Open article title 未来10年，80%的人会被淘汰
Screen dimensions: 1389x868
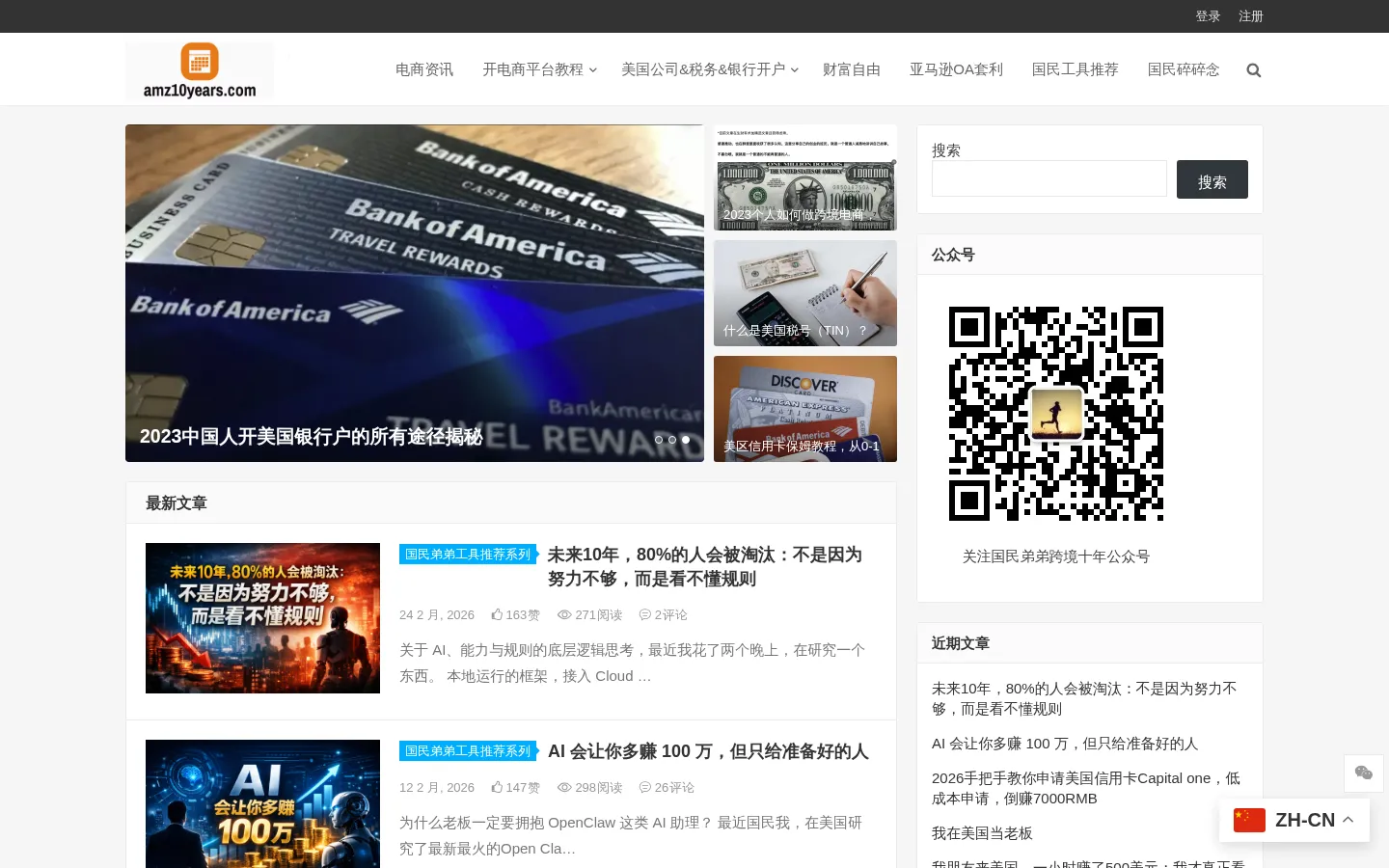click(704, 566)
